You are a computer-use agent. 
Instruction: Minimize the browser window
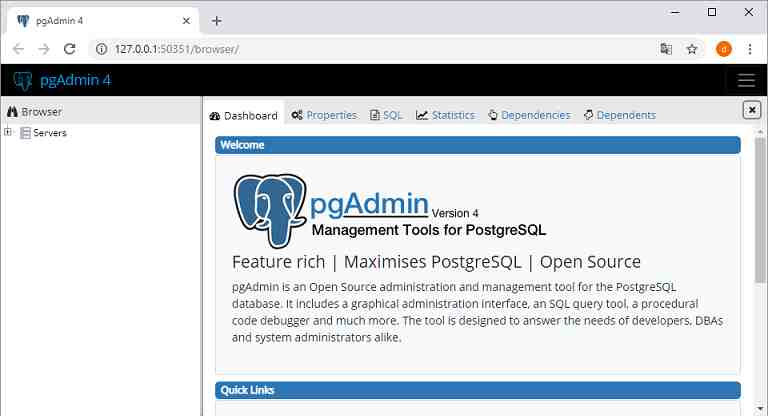click(675, 12)
